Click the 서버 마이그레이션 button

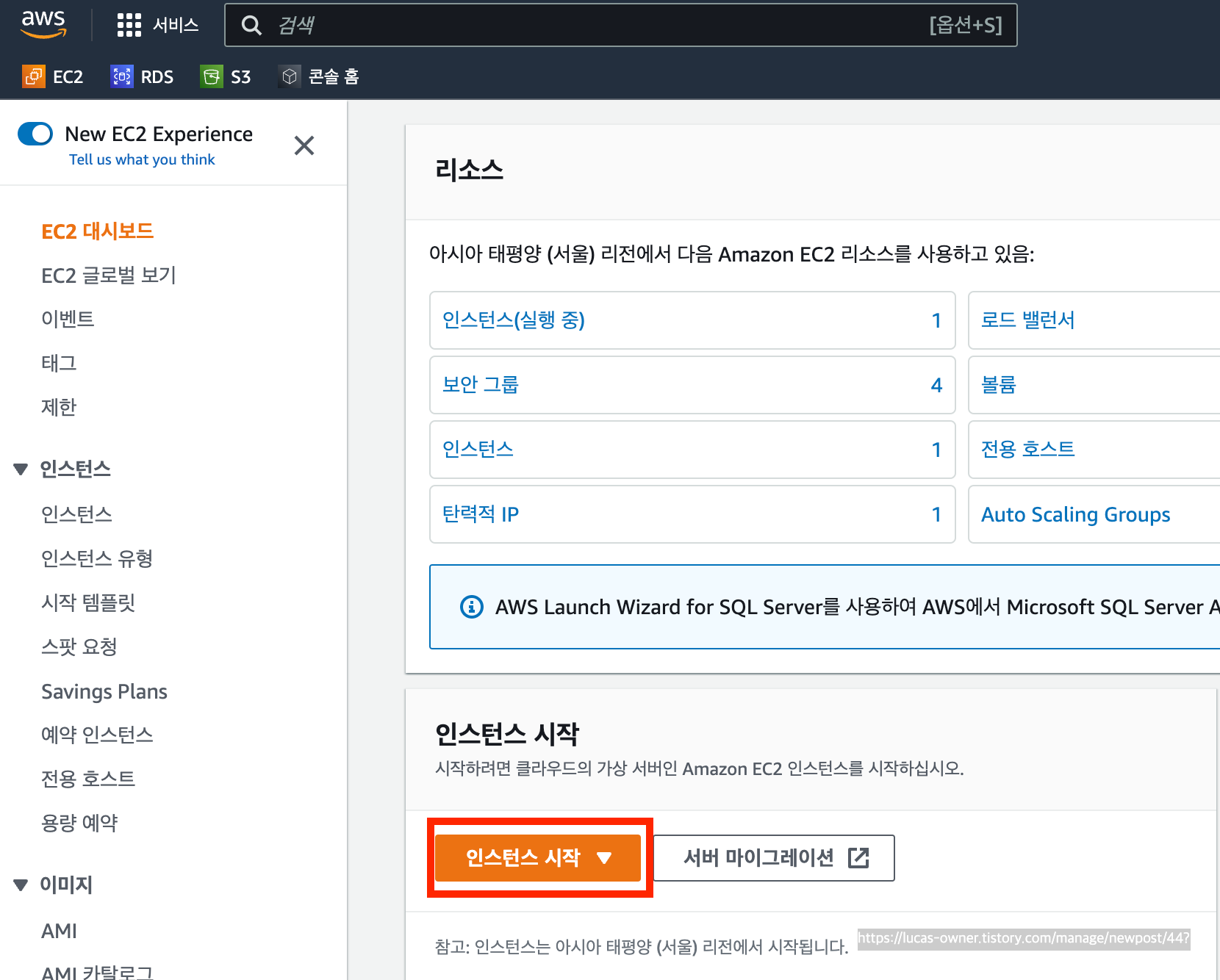pyautogui.click(x=774, y=857)
